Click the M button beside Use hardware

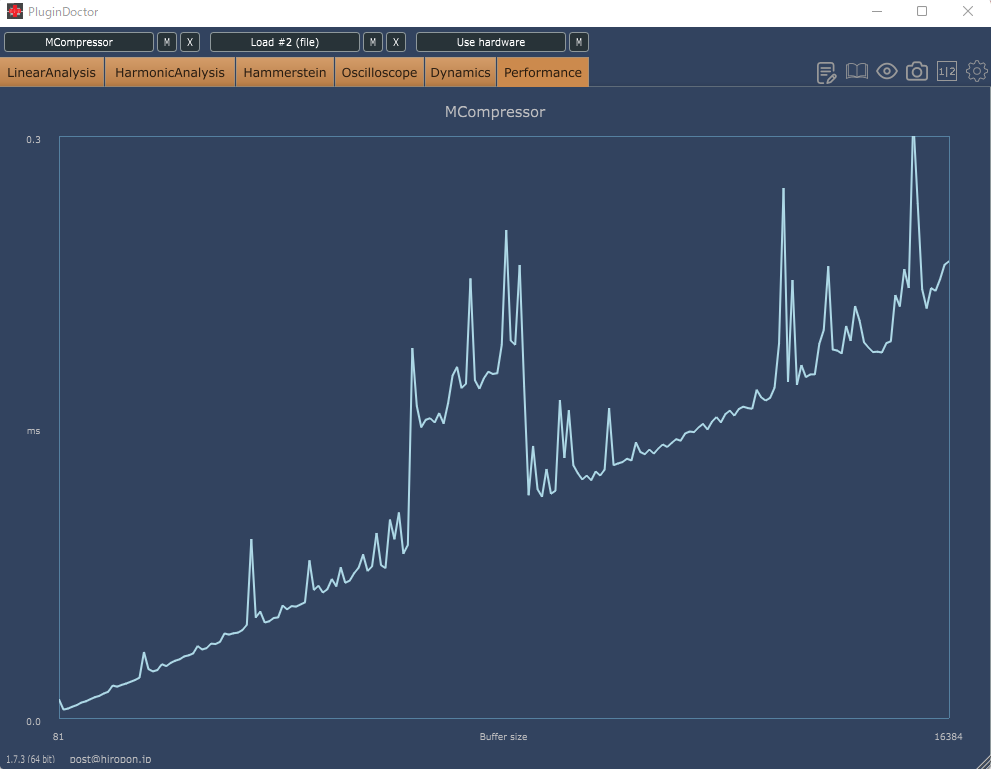pos(579,42)
